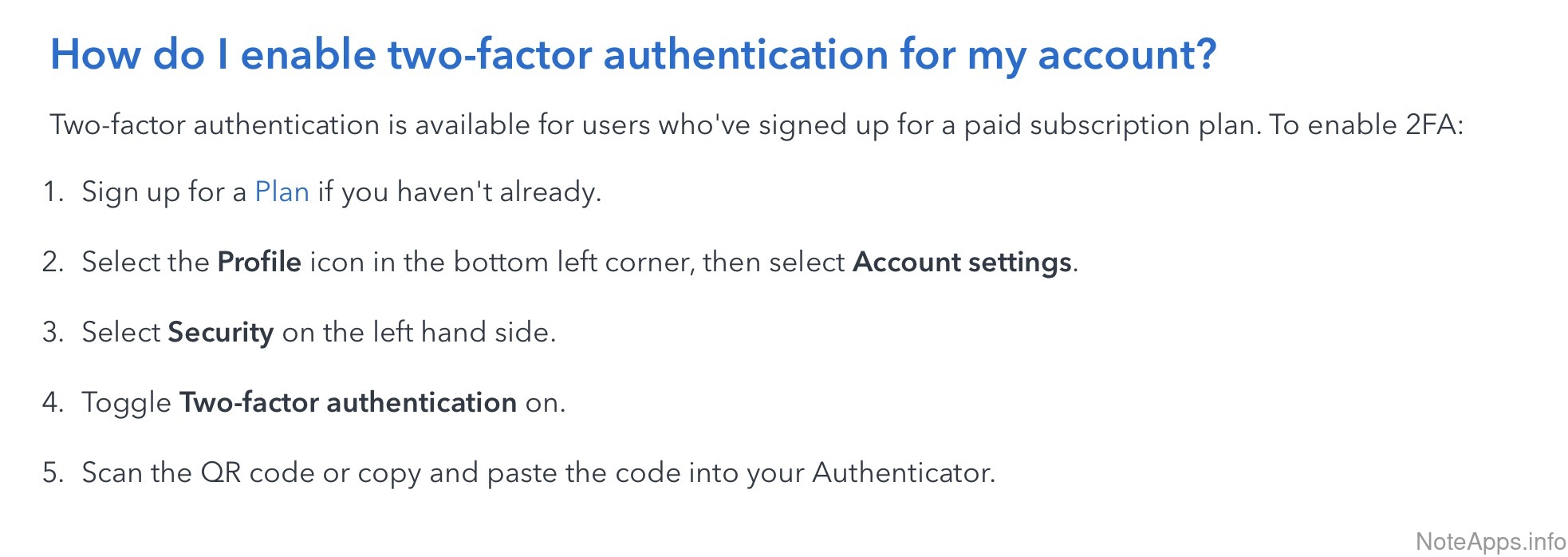Click bold Two-factor authentication in step four
The width and height of the screenshot is (1568, 557).
[x=348, y=403]
